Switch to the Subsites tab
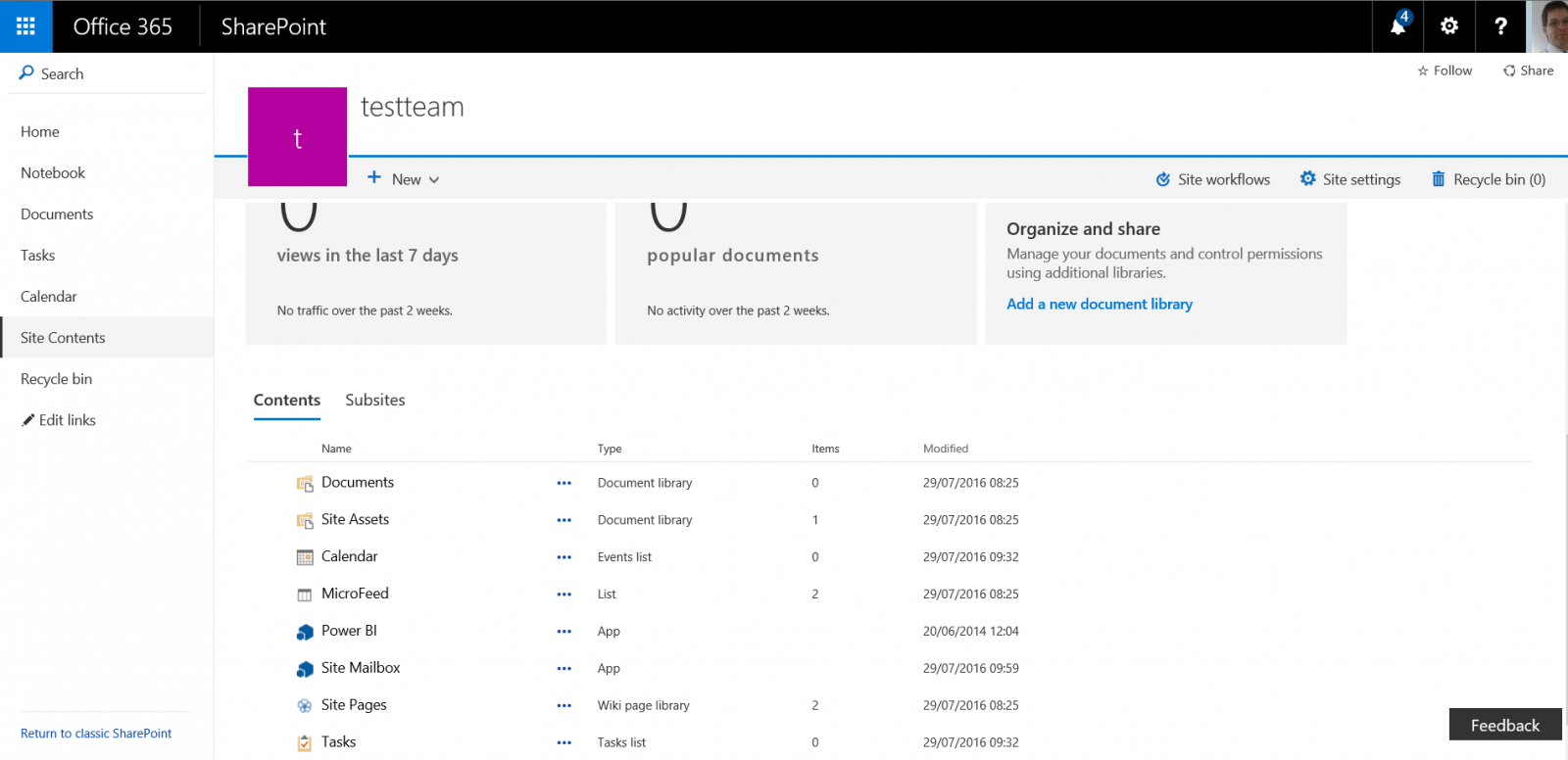Screen dimensions: 1568x760 coord(375,400)
